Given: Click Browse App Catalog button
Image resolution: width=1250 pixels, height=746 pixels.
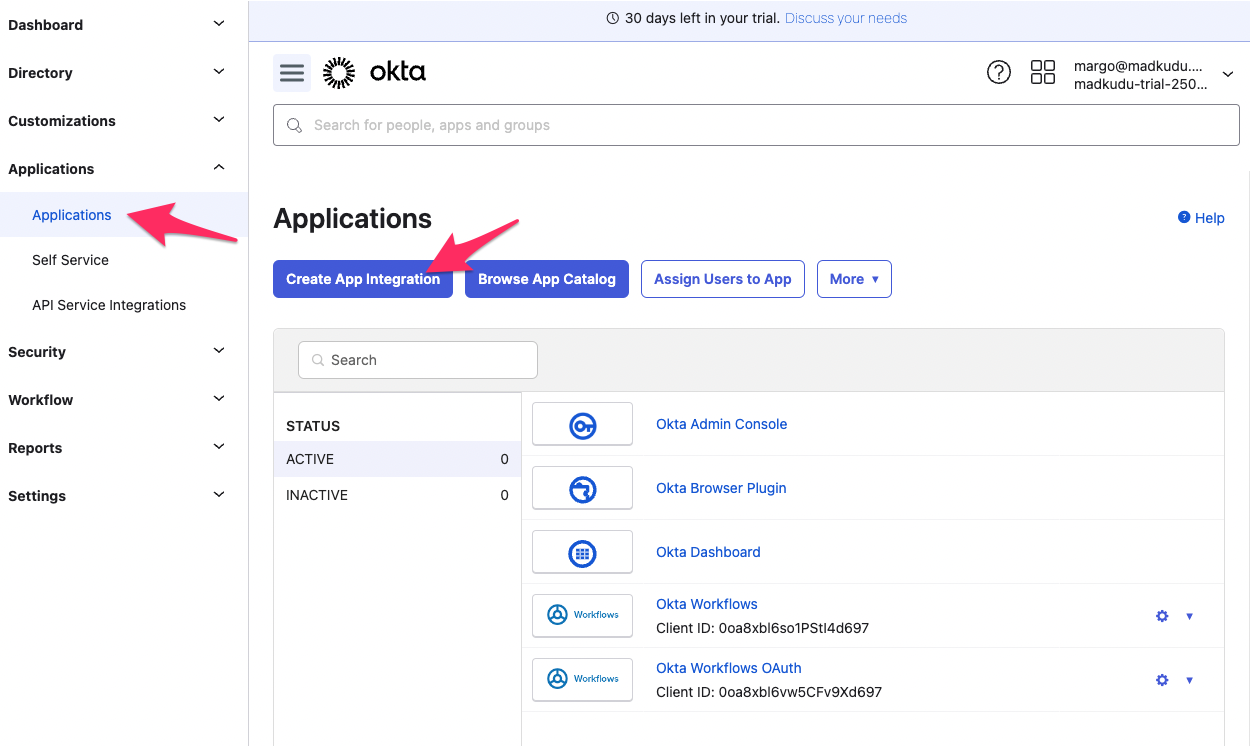Looking at the screenshot, I should click(547, 279).
